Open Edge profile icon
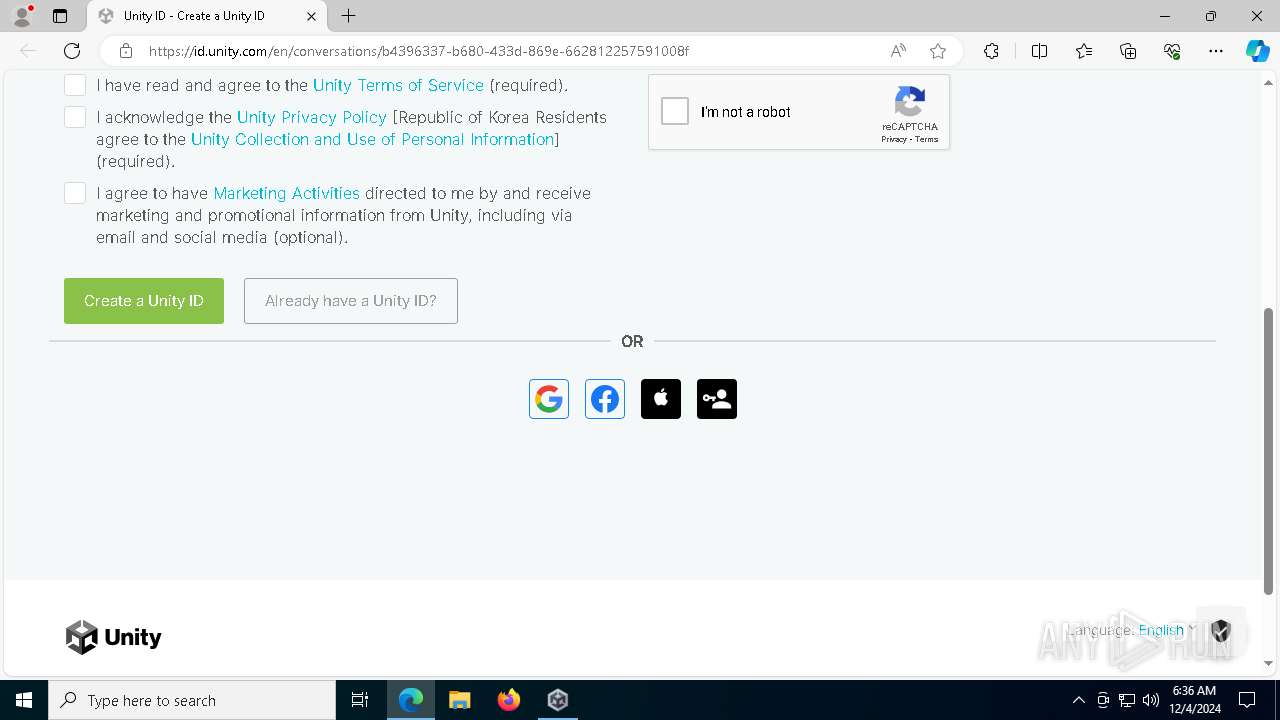This screenshot has width=1280, height=720. 22,16
